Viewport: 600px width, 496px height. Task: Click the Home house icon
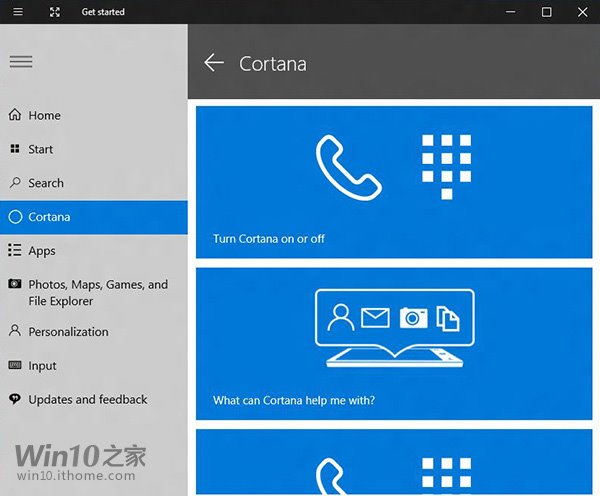point(15,114)
